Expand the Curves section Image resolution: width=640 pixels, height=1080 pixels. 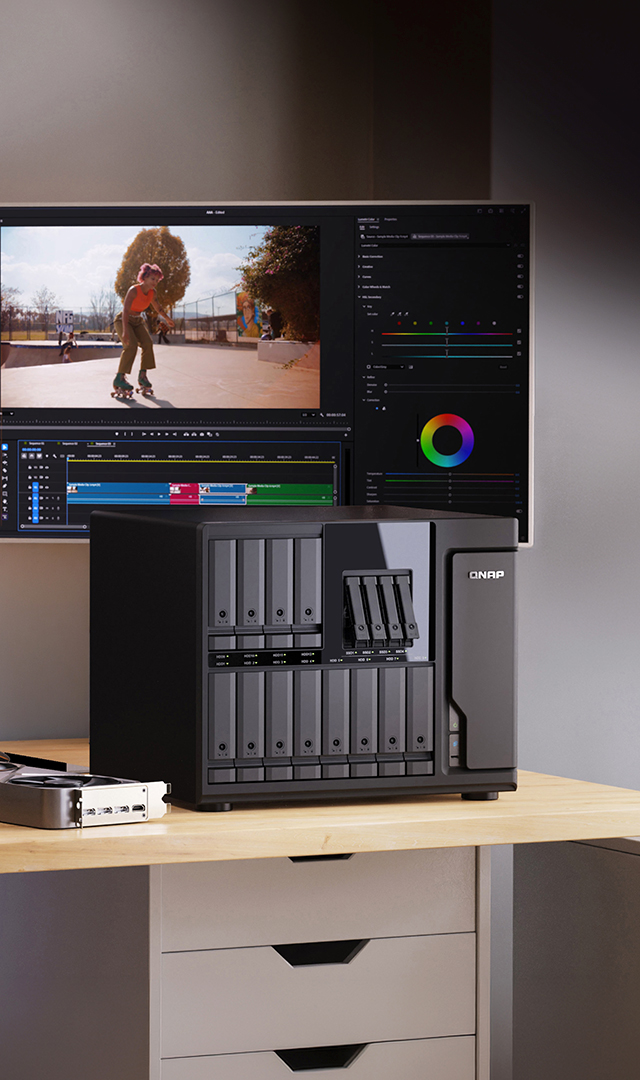359,277
